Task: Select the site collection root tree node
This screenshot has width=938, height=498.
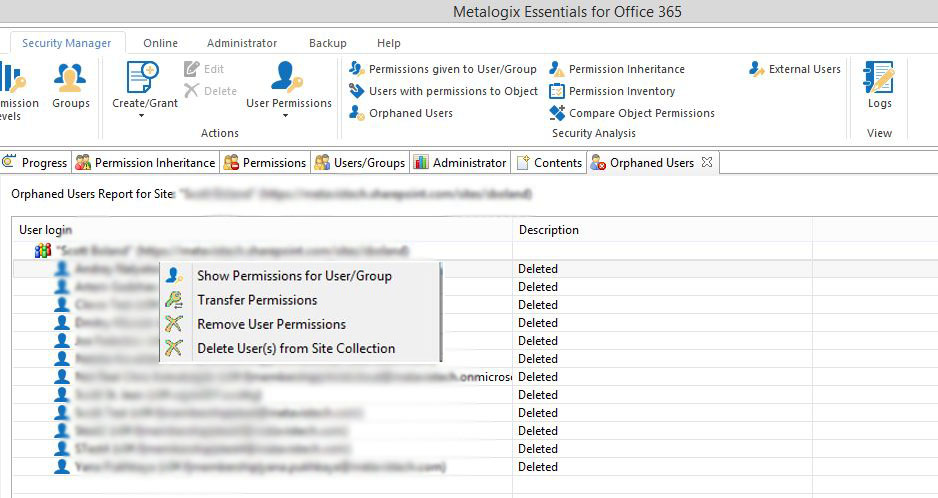Action: point(230,250)
